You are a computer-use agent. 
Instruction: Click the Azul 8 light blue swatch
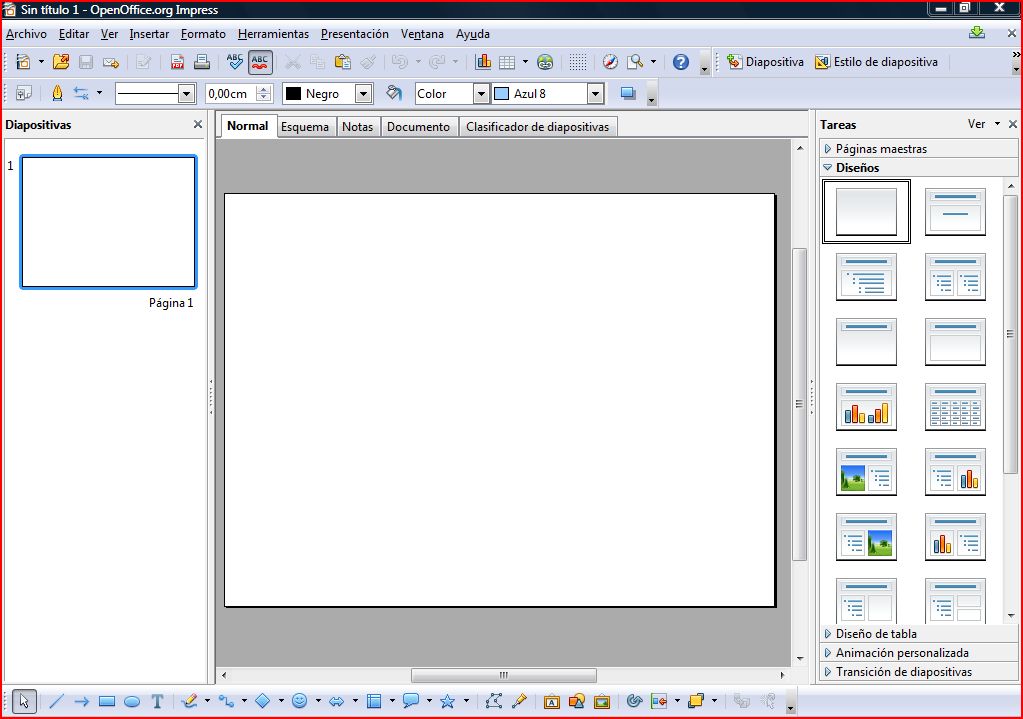501,94
